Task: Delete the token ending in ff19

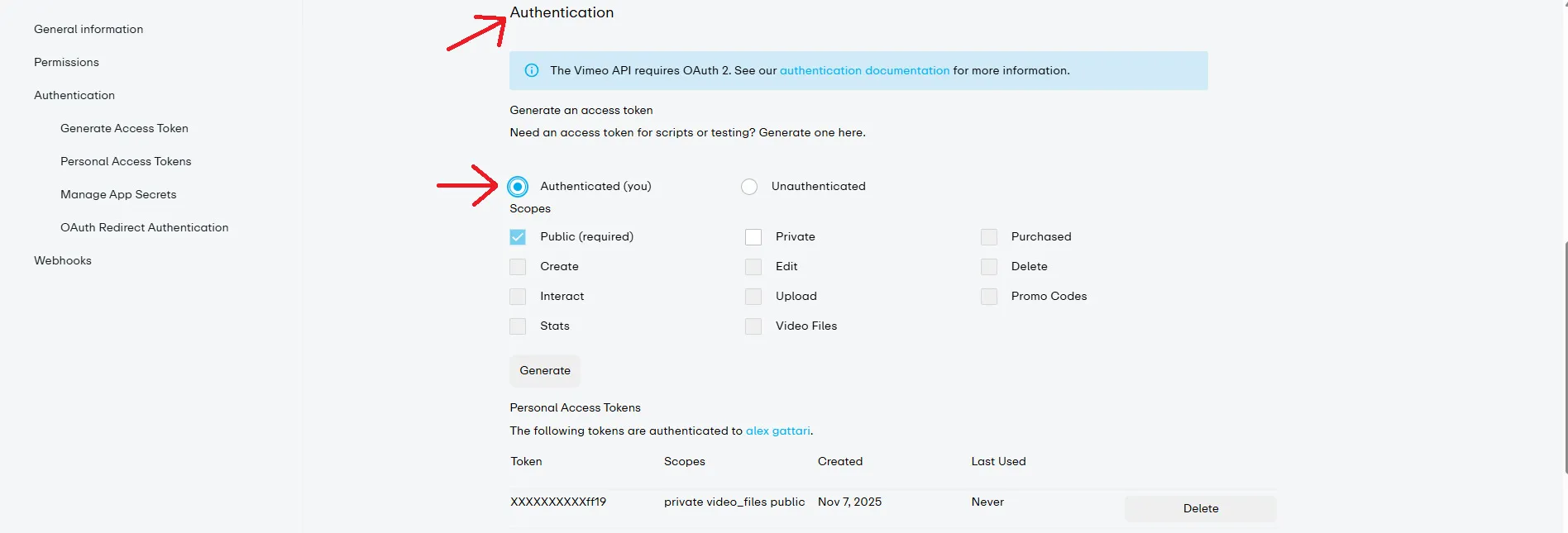Action: click(x=1200, y=508)
